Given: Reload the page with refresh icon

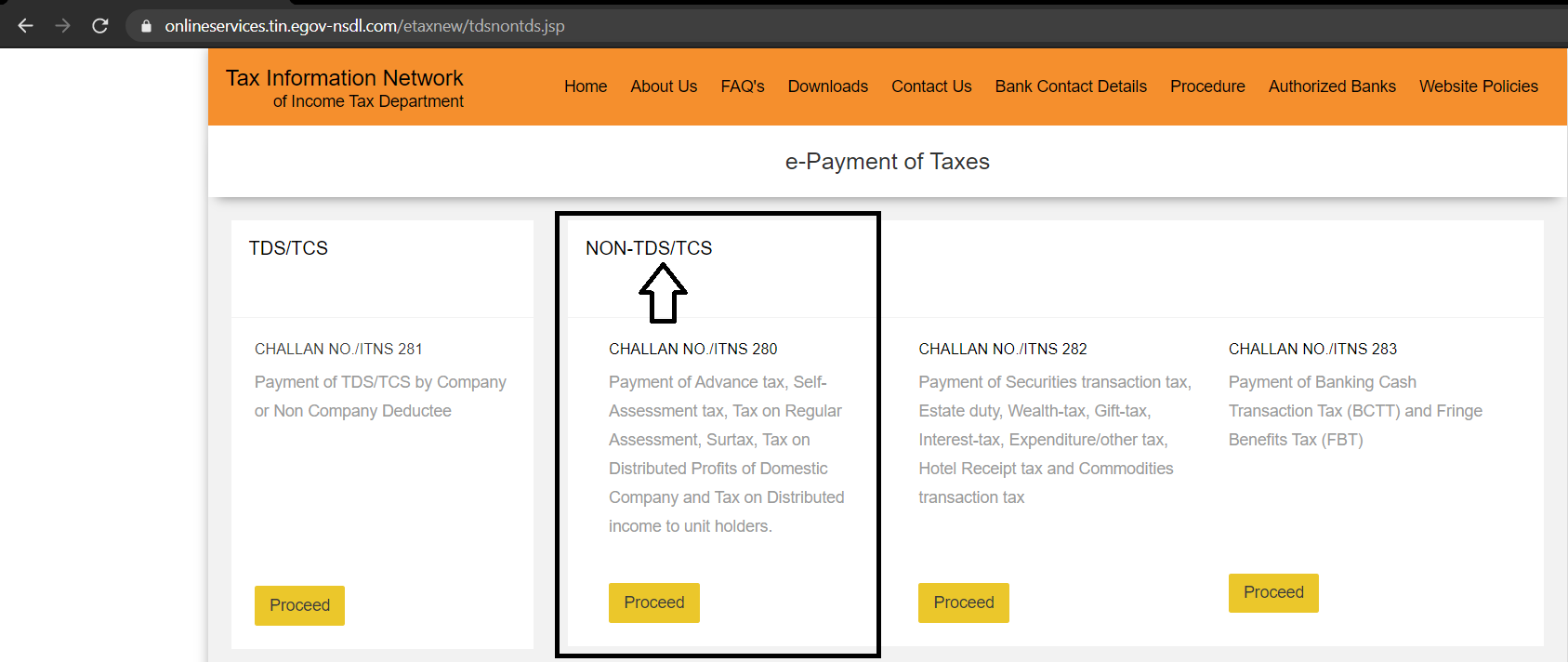Looking at the screenshot, I should click(100, 26).
